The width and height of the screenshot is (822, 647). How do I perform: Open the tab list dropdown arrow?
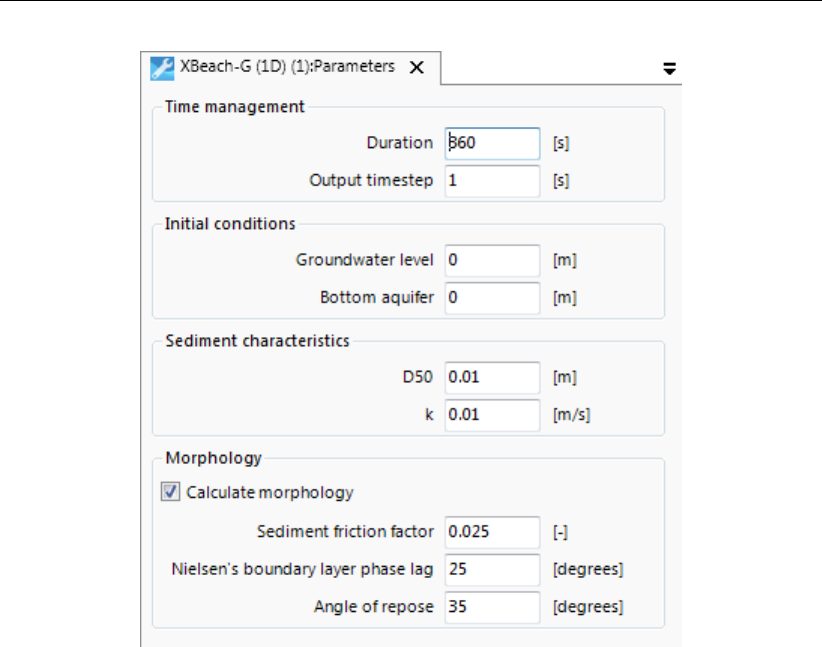(x=669, y=69)
